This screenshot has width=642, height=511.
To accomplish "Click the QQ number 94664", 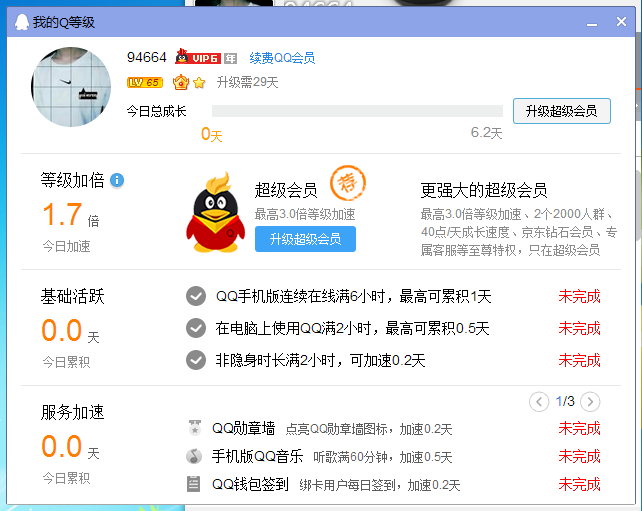I will pos(147,57).
